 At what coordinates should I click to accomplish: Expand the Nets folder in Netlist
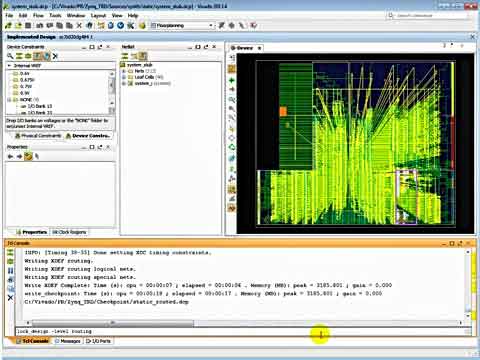124,71
